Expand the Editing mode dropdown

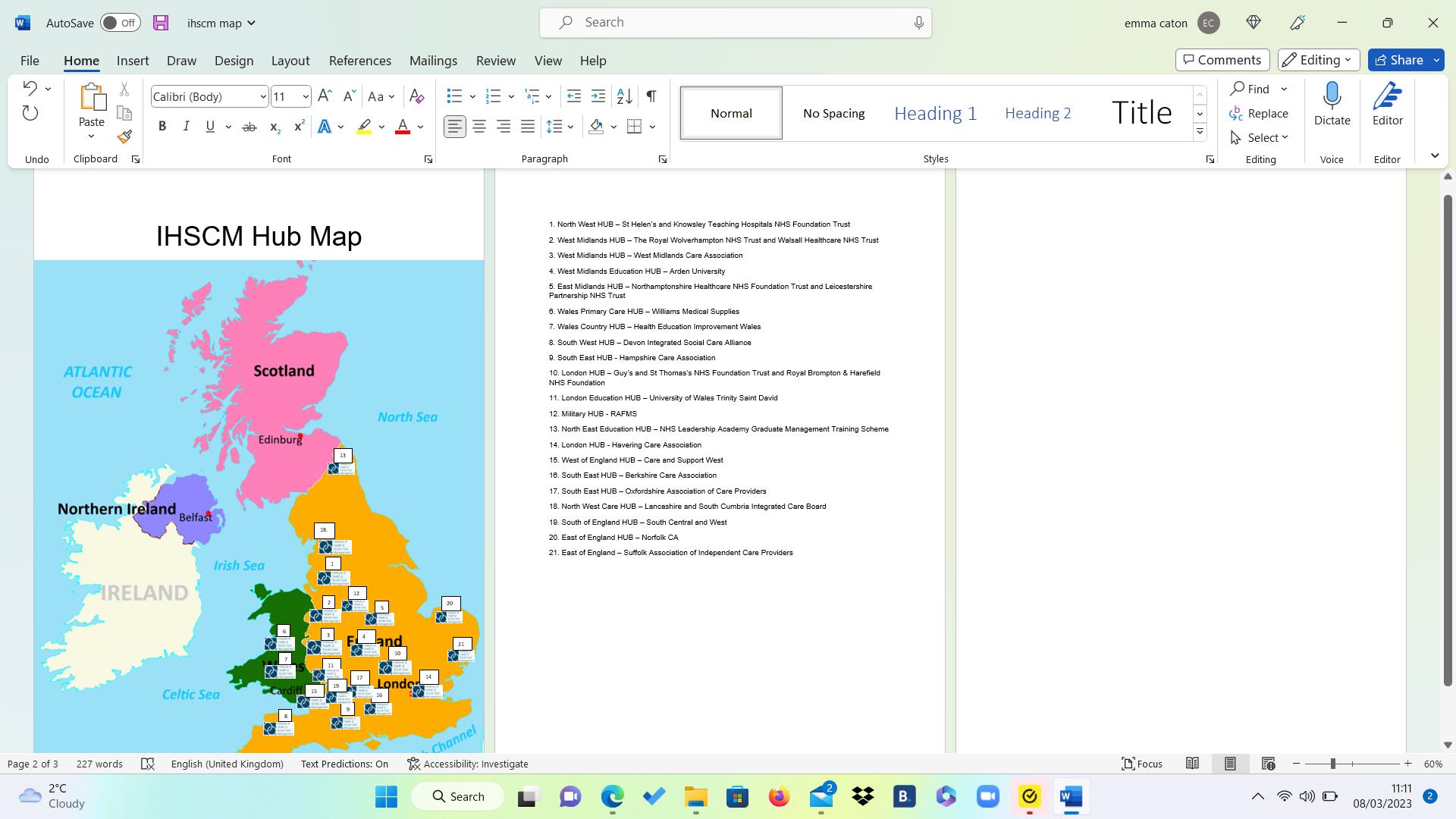point(1318,60)
